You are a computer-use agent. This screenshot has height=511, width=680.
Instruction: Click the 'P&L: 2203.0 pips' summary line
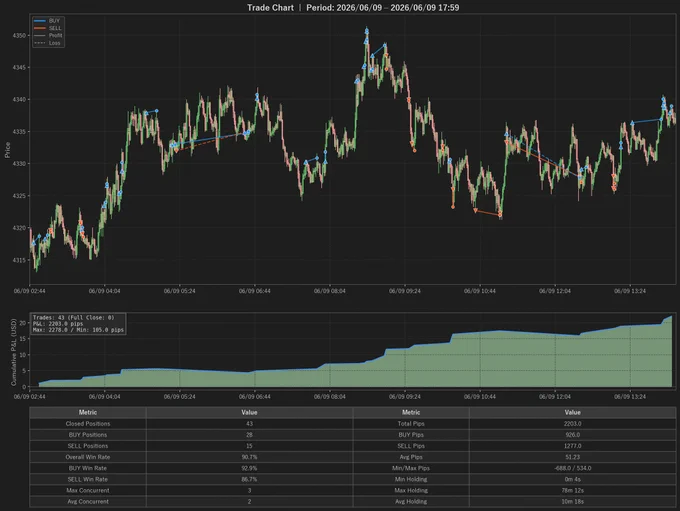[58, 324]
